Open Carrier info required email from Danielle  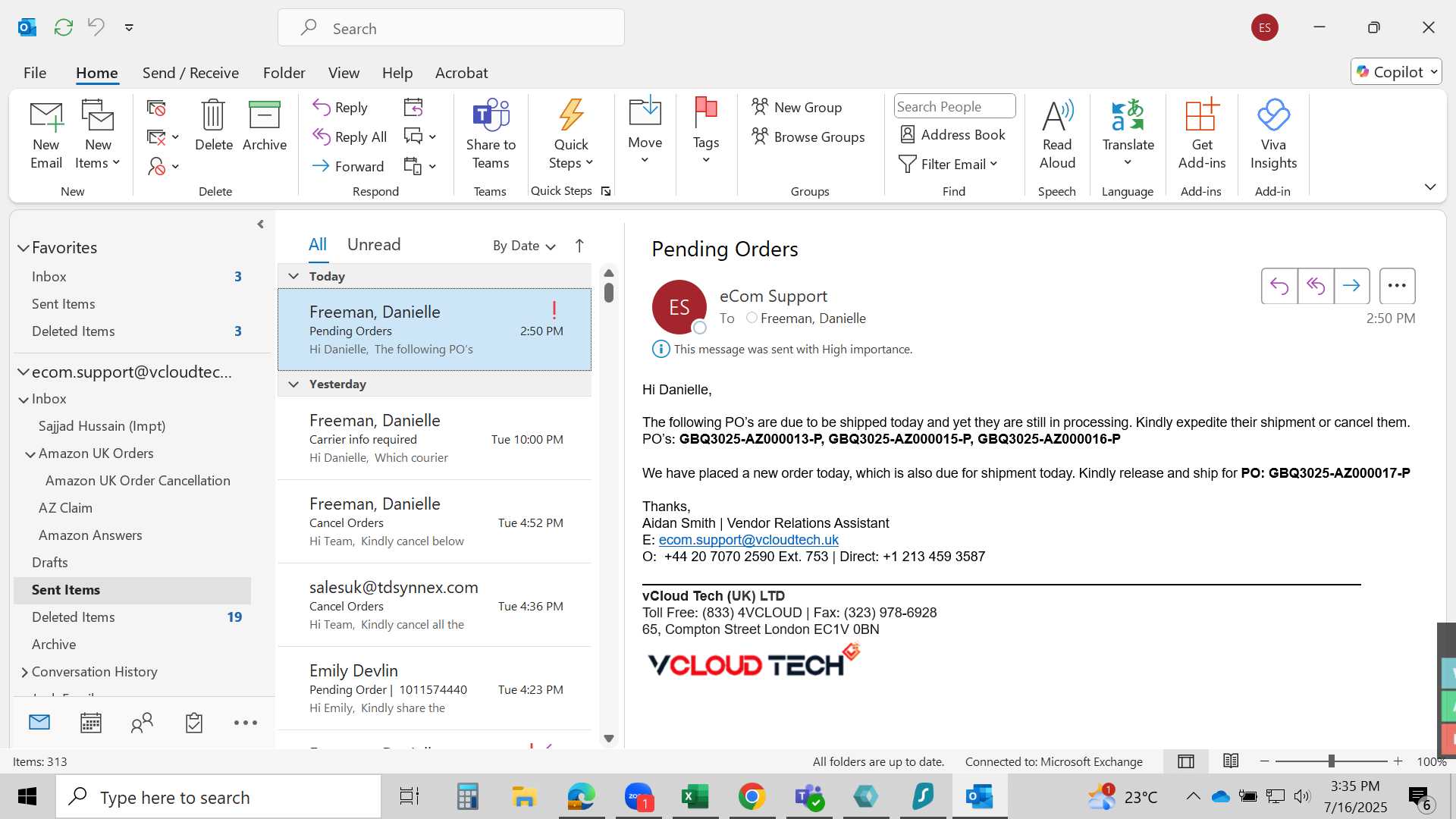(x=435, y=438)
